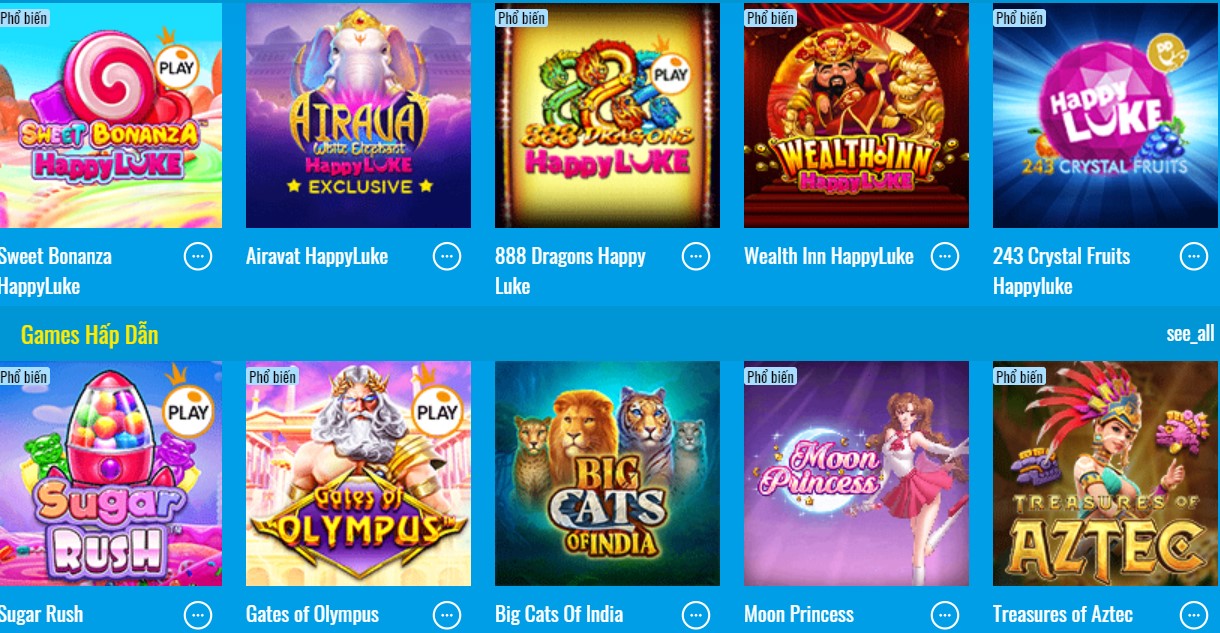Select the Gates of Olympus thumbnail
Screen dimensions: 1220x633
(358, 474)
